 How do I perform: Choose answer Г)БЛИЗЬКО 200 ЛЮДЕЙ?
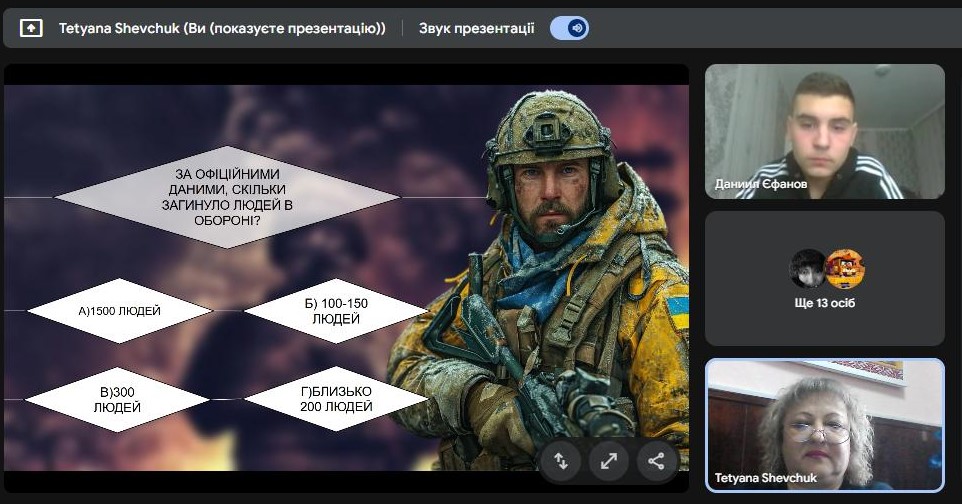[x=336, y=399]
